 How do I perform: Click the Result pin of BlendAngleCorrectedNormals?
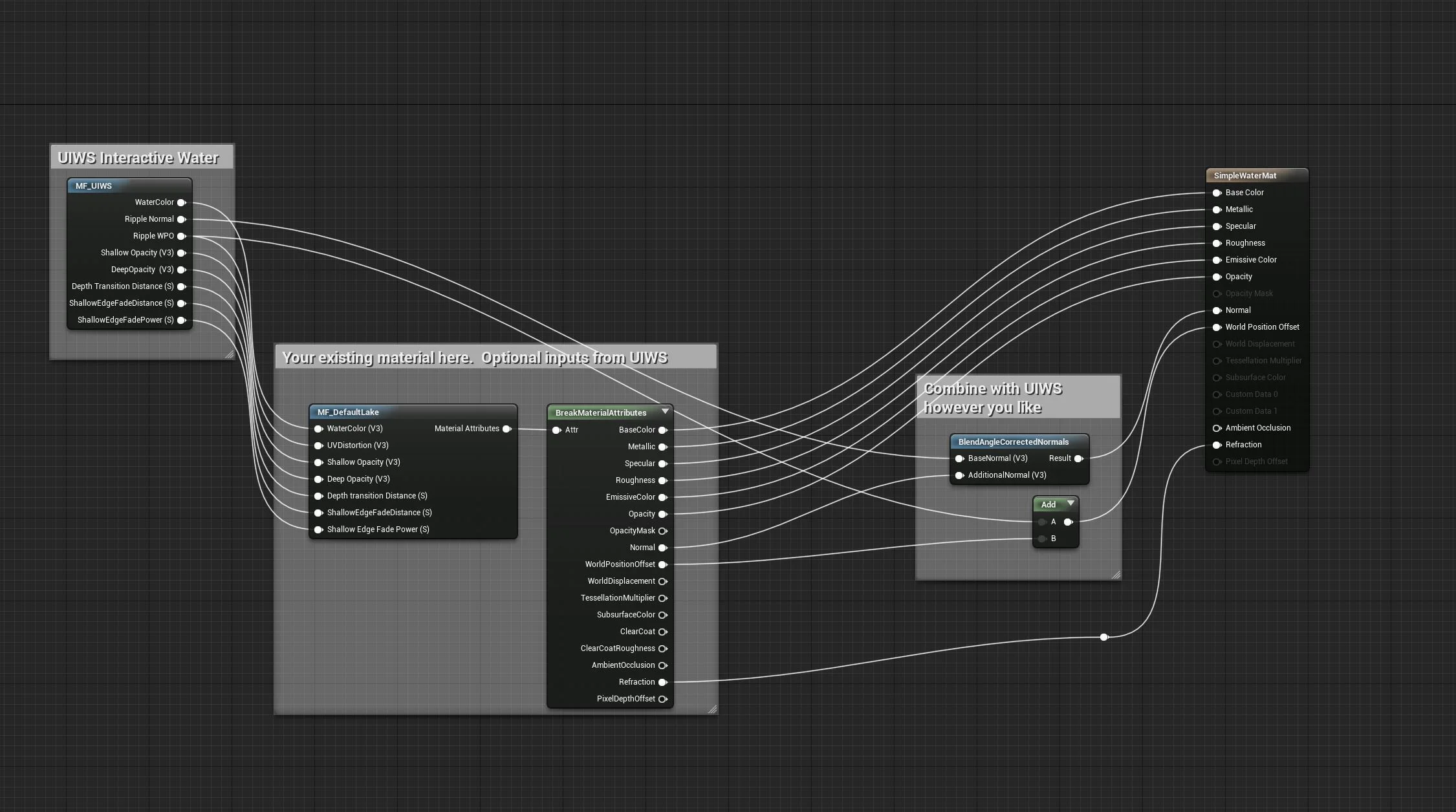1078,458
